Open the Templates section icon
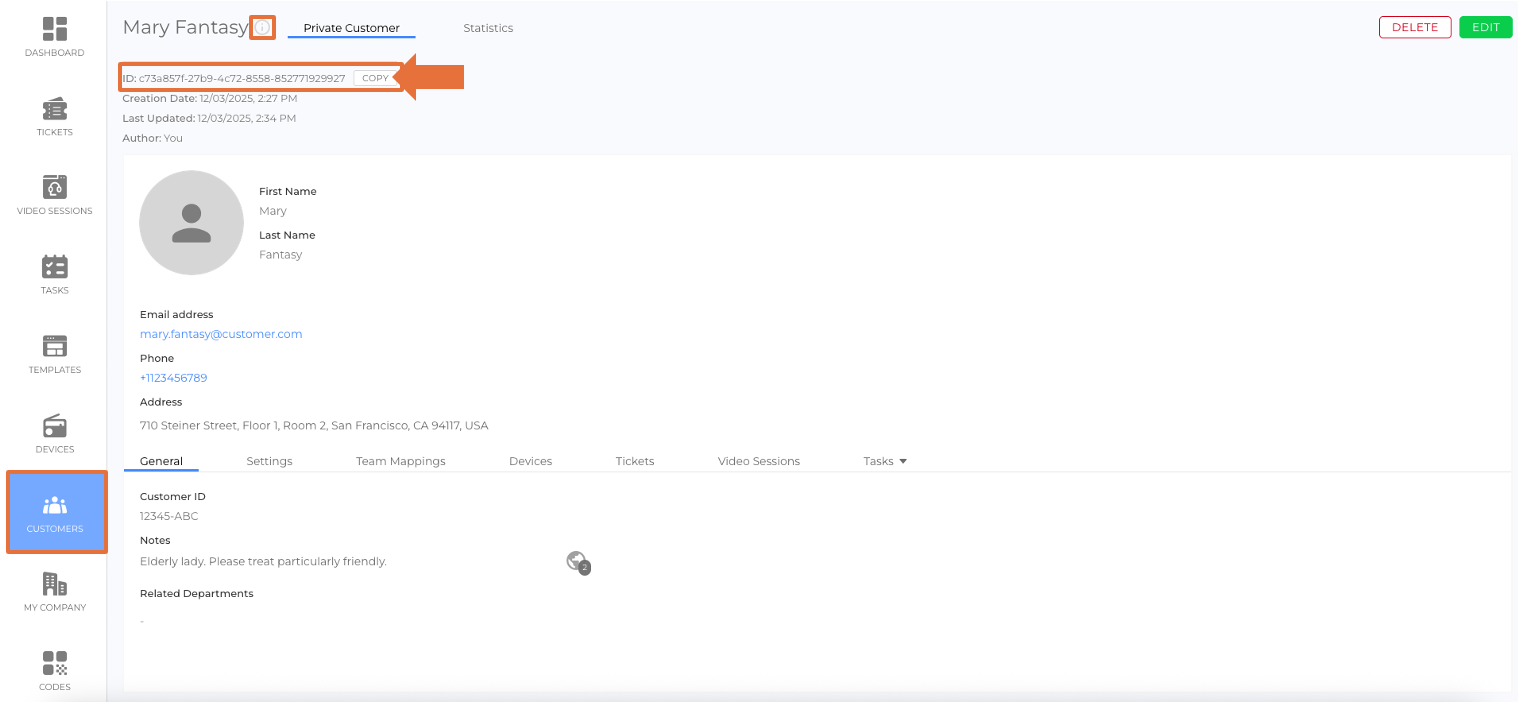Viewport: 1518px width, 702px height. (55, 347)
